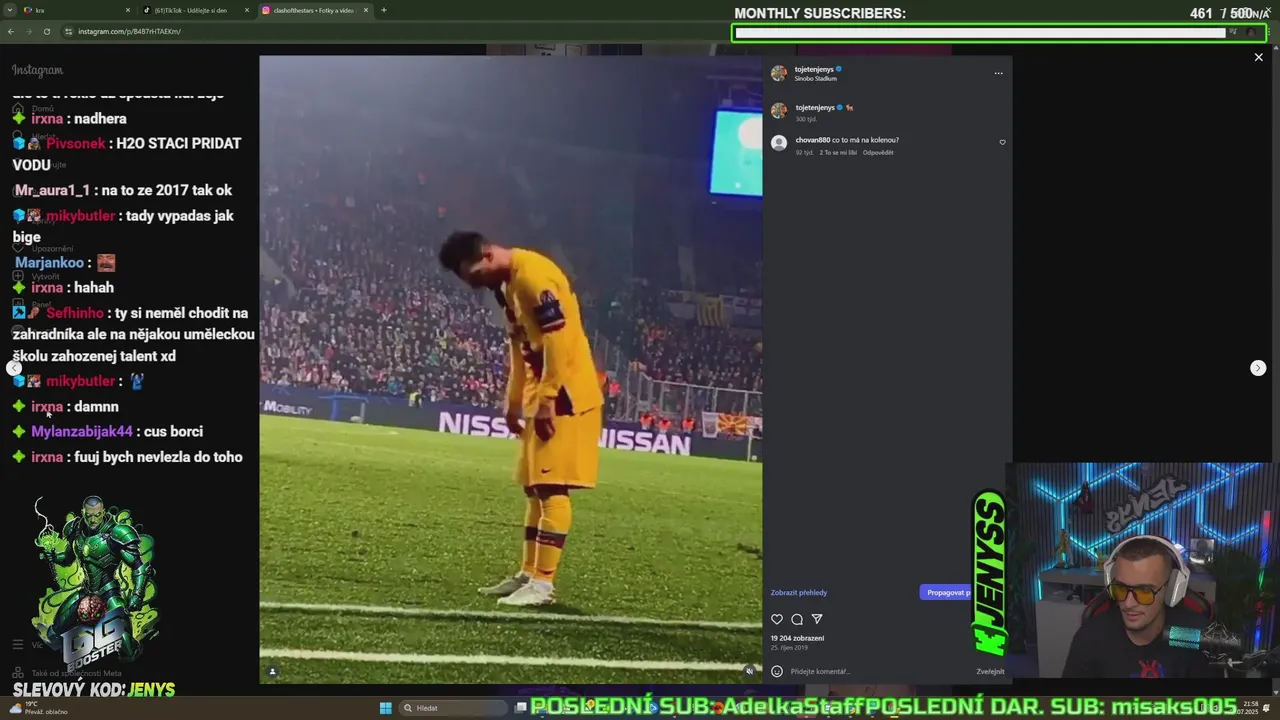
Task: Open tojetenjenys username in the caption row
Action: [814, 107]
